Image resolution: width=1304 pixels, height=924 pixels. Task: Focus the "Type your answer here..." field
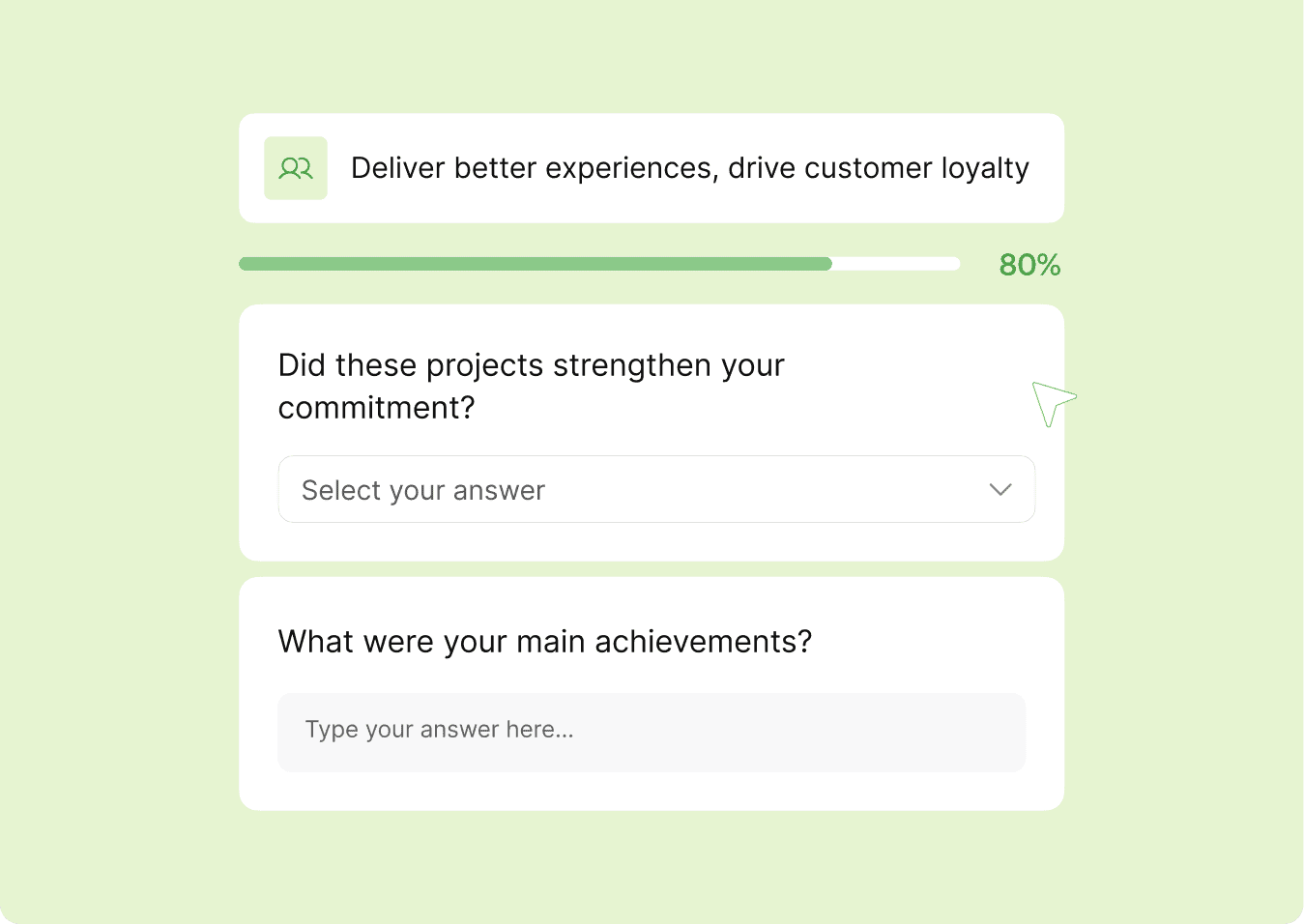[x=652, y=732]
